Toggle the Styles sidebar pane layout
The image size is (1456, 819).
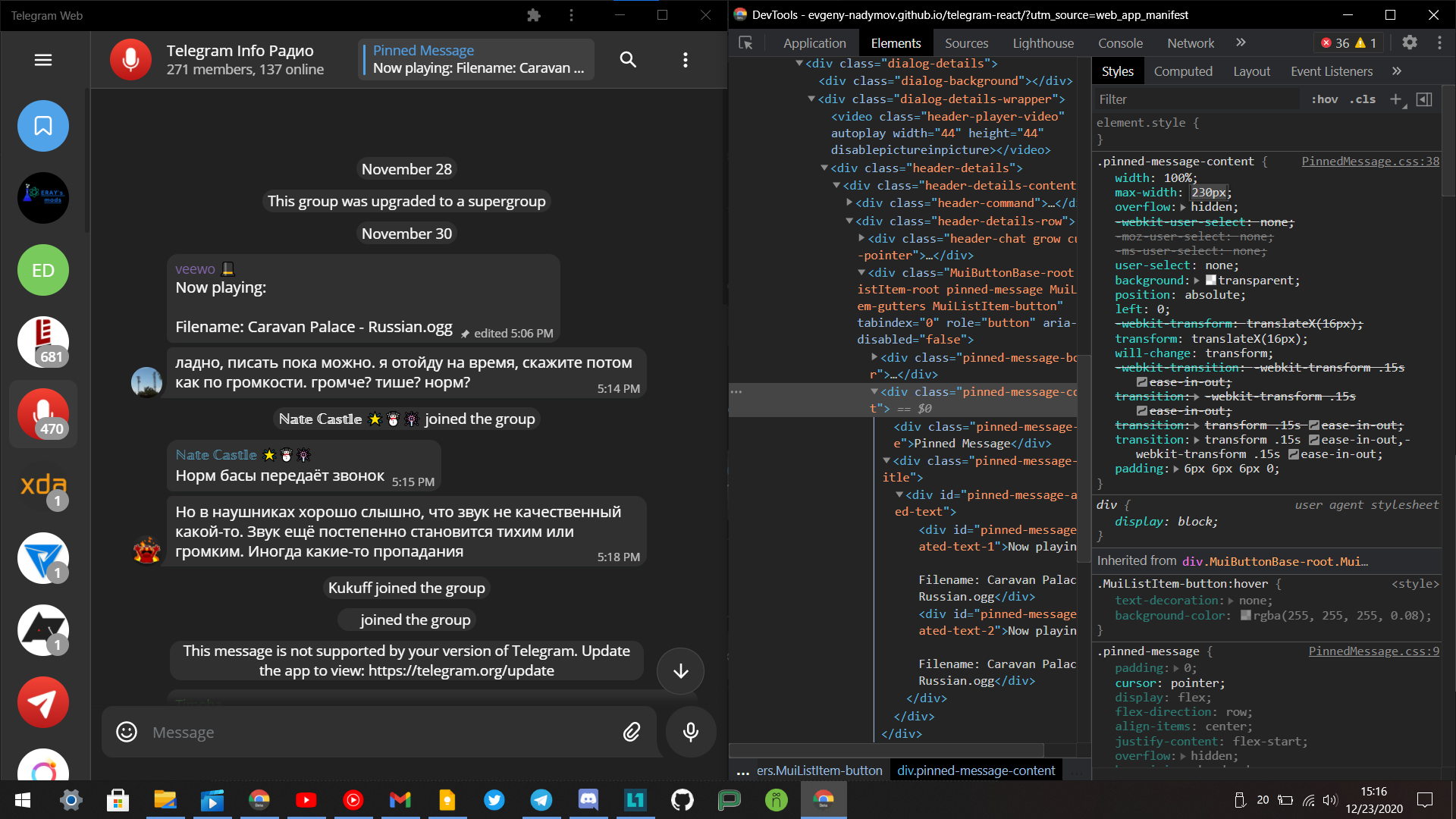pos(1424,99)
